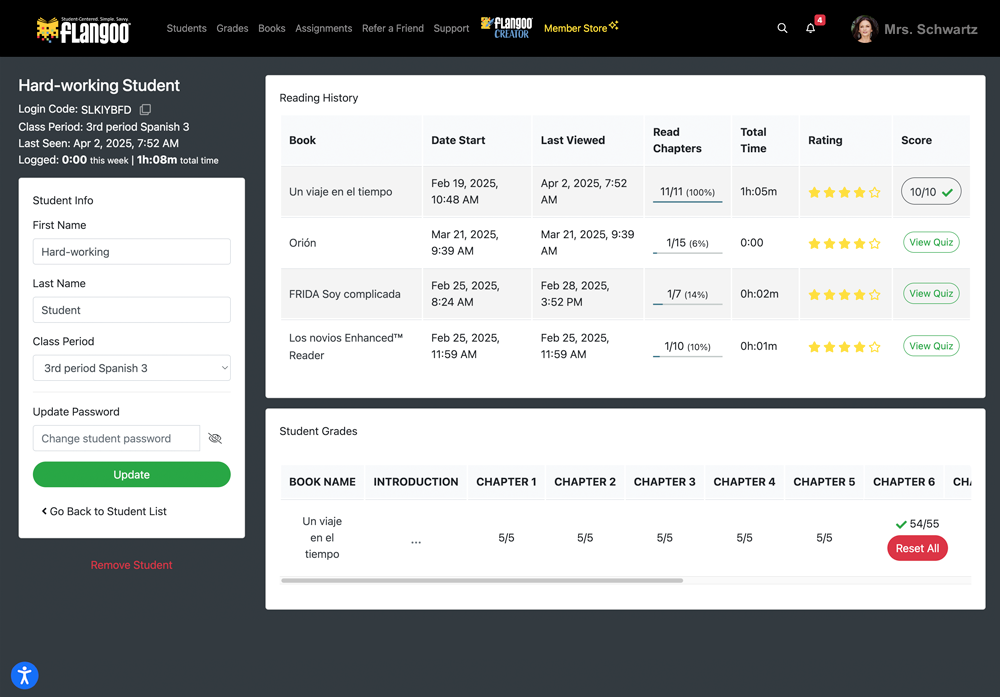
Task: Click Mrs. Schwartz profile avatar
Action: click(x=864, y=29)
